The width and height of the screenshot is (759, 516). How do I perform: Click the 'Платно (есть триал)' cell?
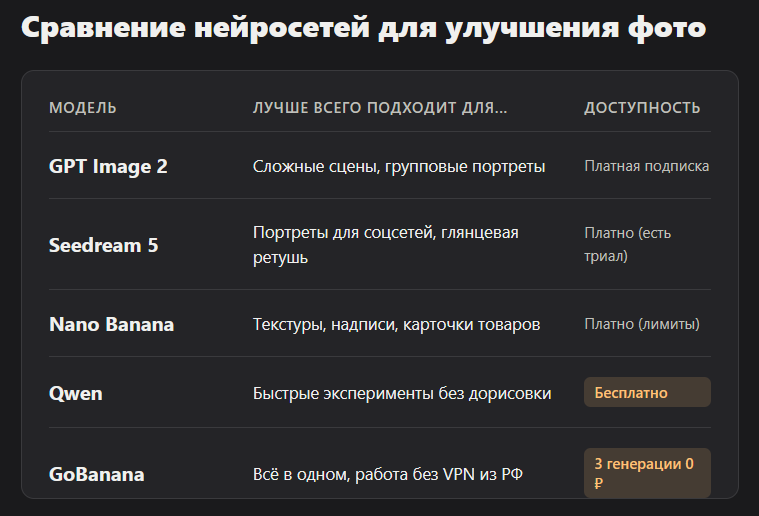coord(627,244)
